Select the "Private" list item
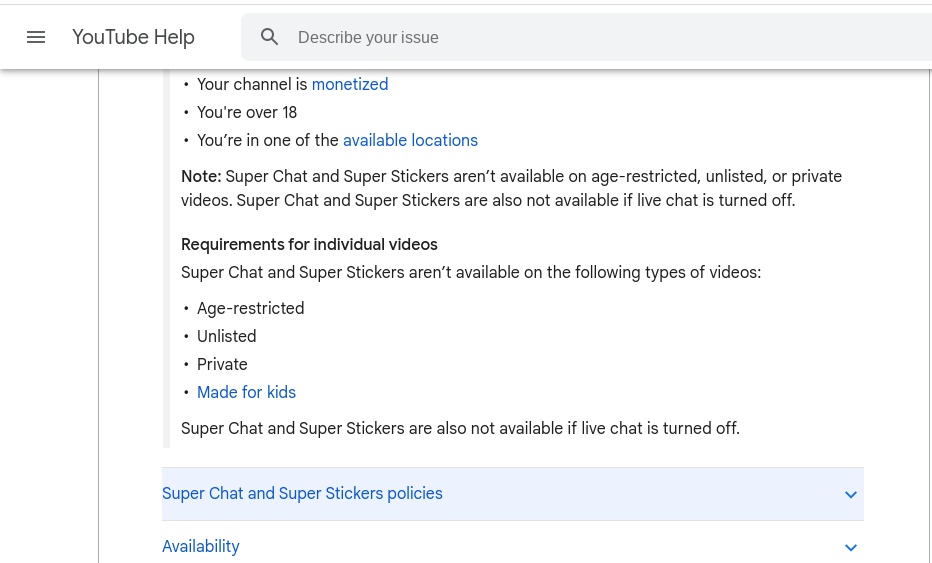 [x=222, y=364]
